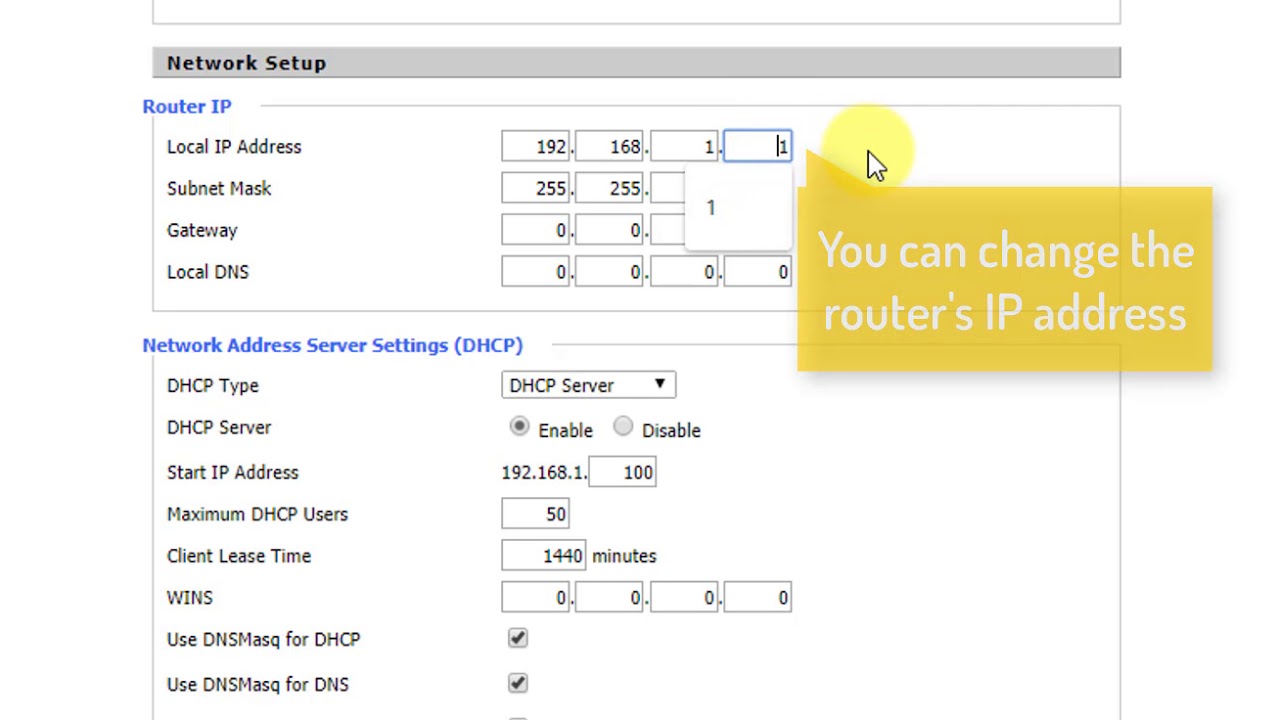Open the DHCP Type dropdown

pos(589,385)
